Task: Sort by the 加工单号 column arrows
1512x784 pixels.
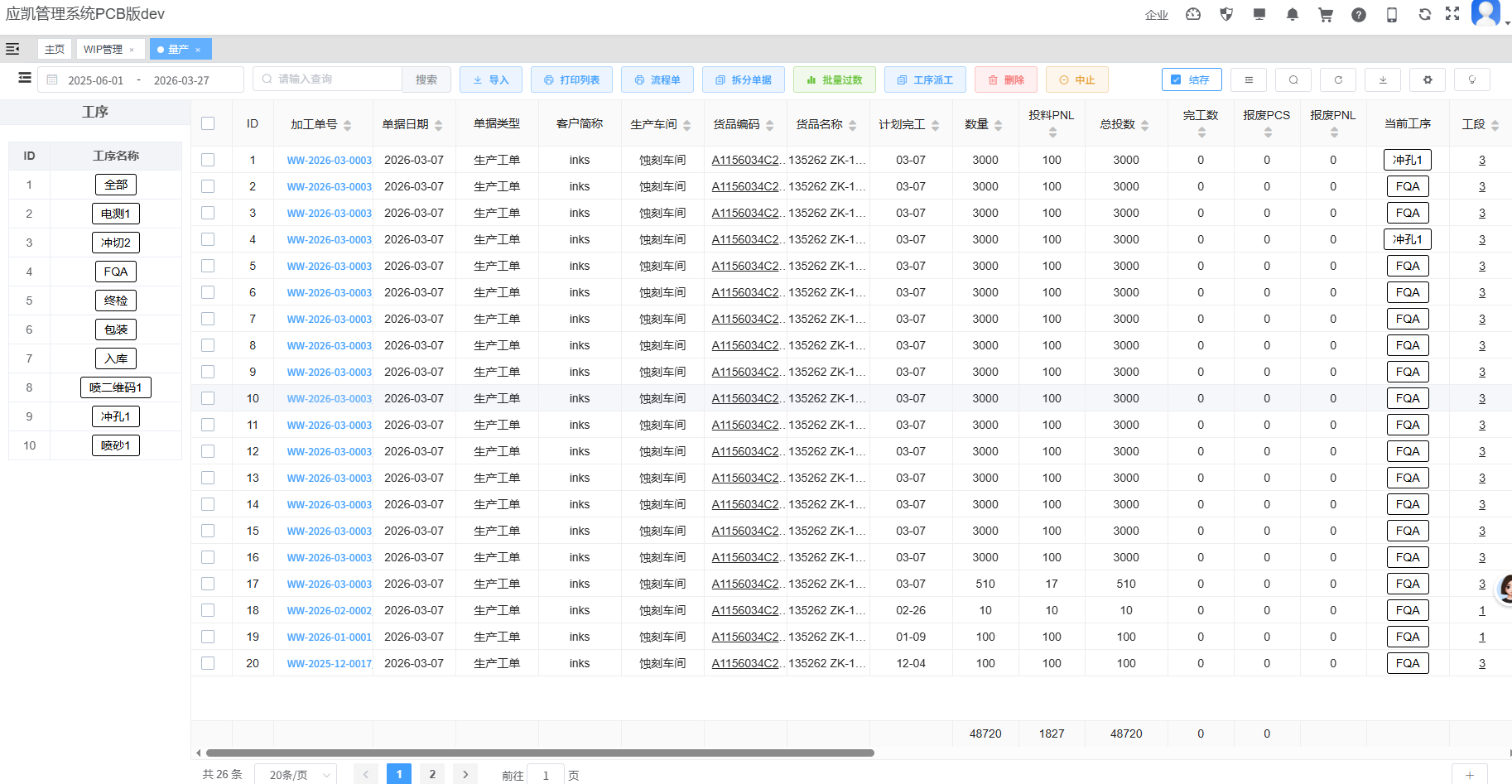Action: [348, 125]
